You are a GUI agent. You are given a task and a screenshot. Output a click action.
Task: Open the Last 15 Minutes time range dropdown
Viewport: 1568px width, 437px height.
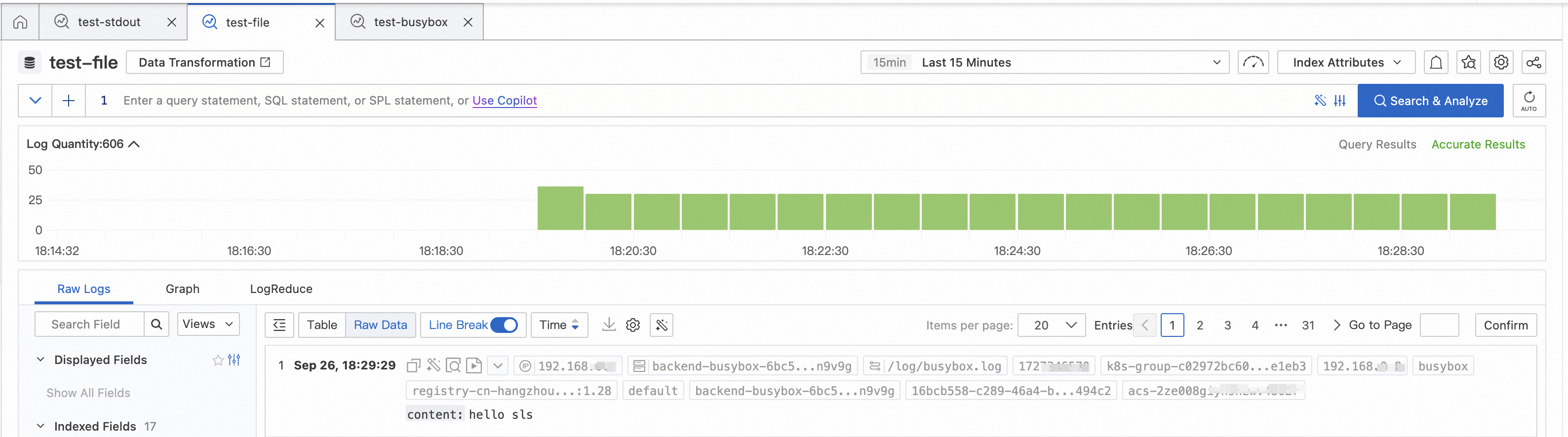coord(1045,63)
